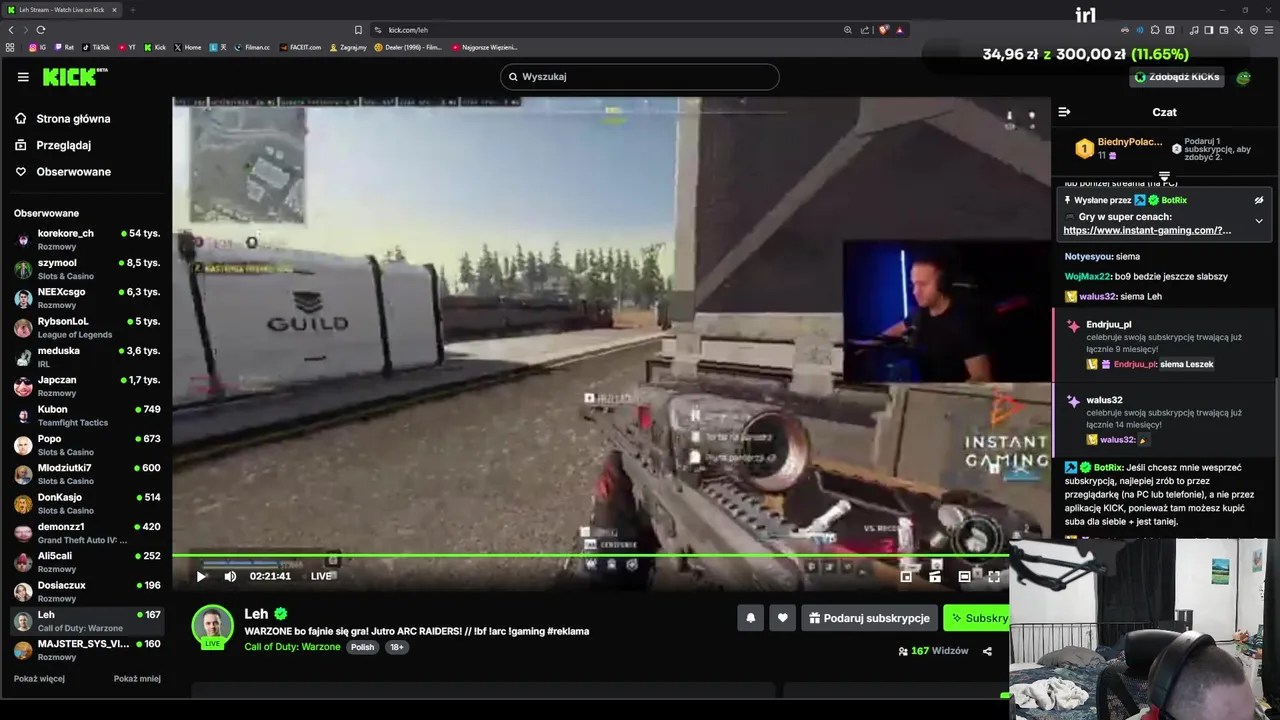This screenshot has width=1280, height=720.
Task: Toggle stream notifications bell
Action: coord(751,618)
